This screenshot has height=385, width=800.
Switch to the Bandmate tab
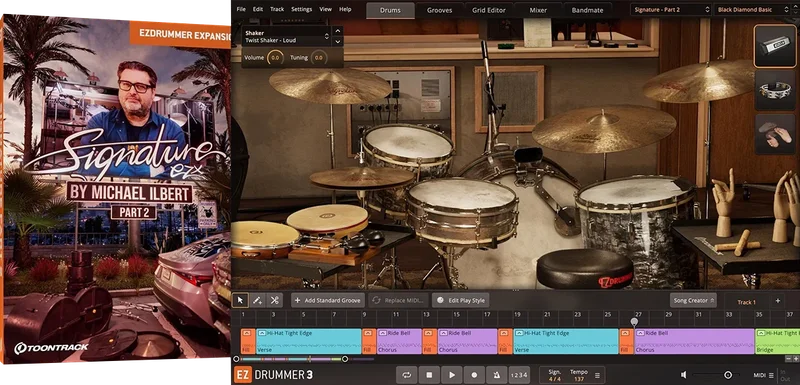click(587, 10)
